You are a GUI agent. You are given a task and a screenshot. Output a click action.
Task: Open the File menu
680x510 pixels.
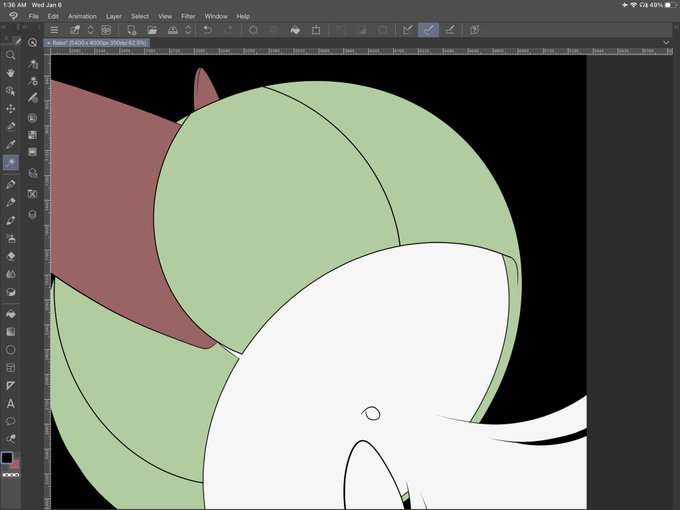click(33, 16)
